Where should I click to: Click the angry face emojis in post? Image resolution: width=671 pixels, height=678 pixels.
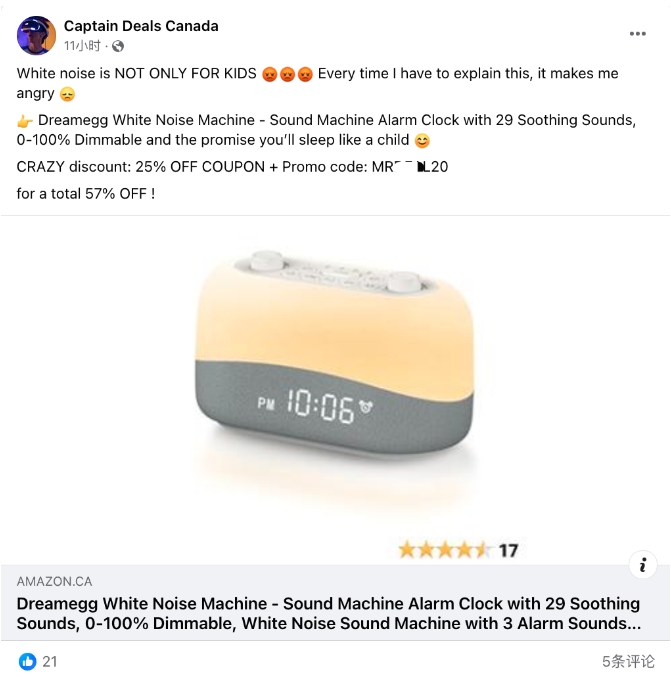click(x=287, y=74)
